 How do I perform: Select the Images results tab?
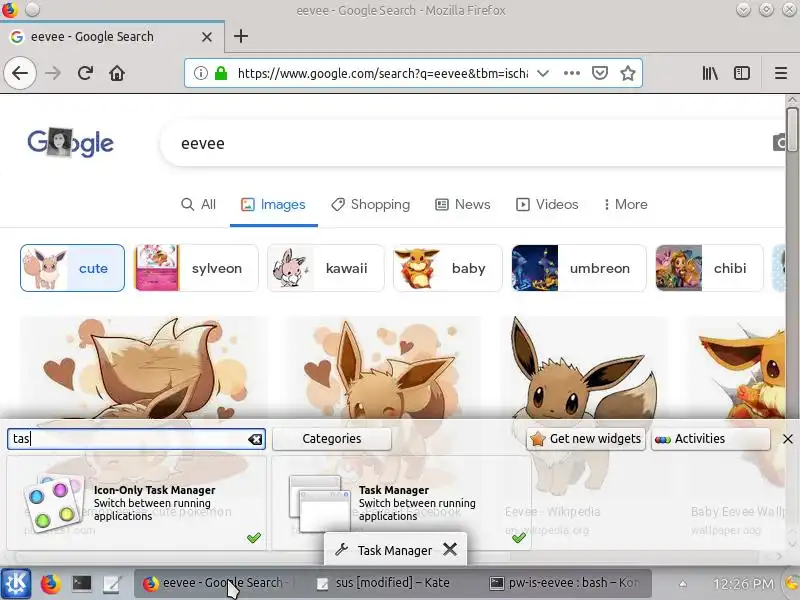pyautogui.click(x=273, y=205)
